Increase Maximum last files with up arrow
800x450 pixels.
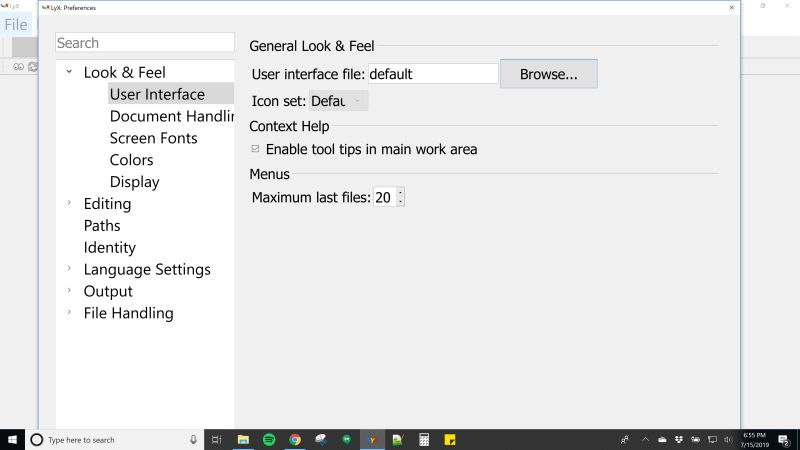(401, 193)
